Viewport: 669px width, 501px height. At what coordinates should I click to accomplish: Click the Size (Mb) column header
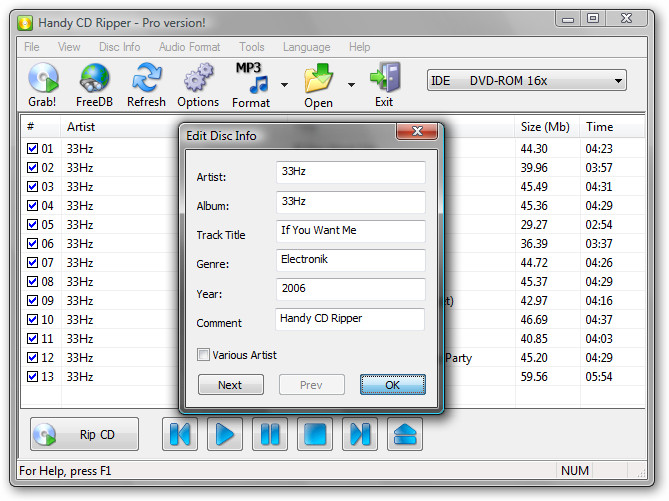click(545, 127)
